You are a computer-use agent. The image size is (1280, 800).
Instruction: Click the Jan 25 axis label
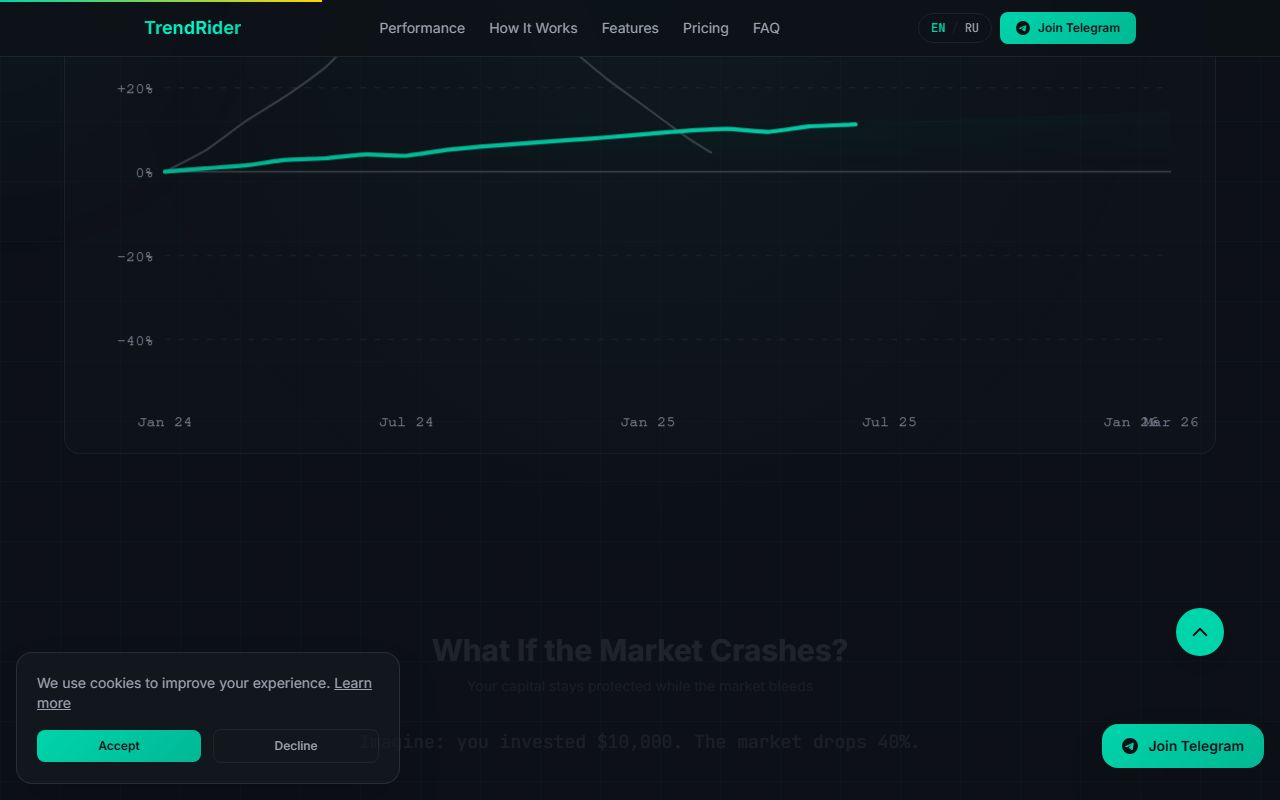point(648,422)
